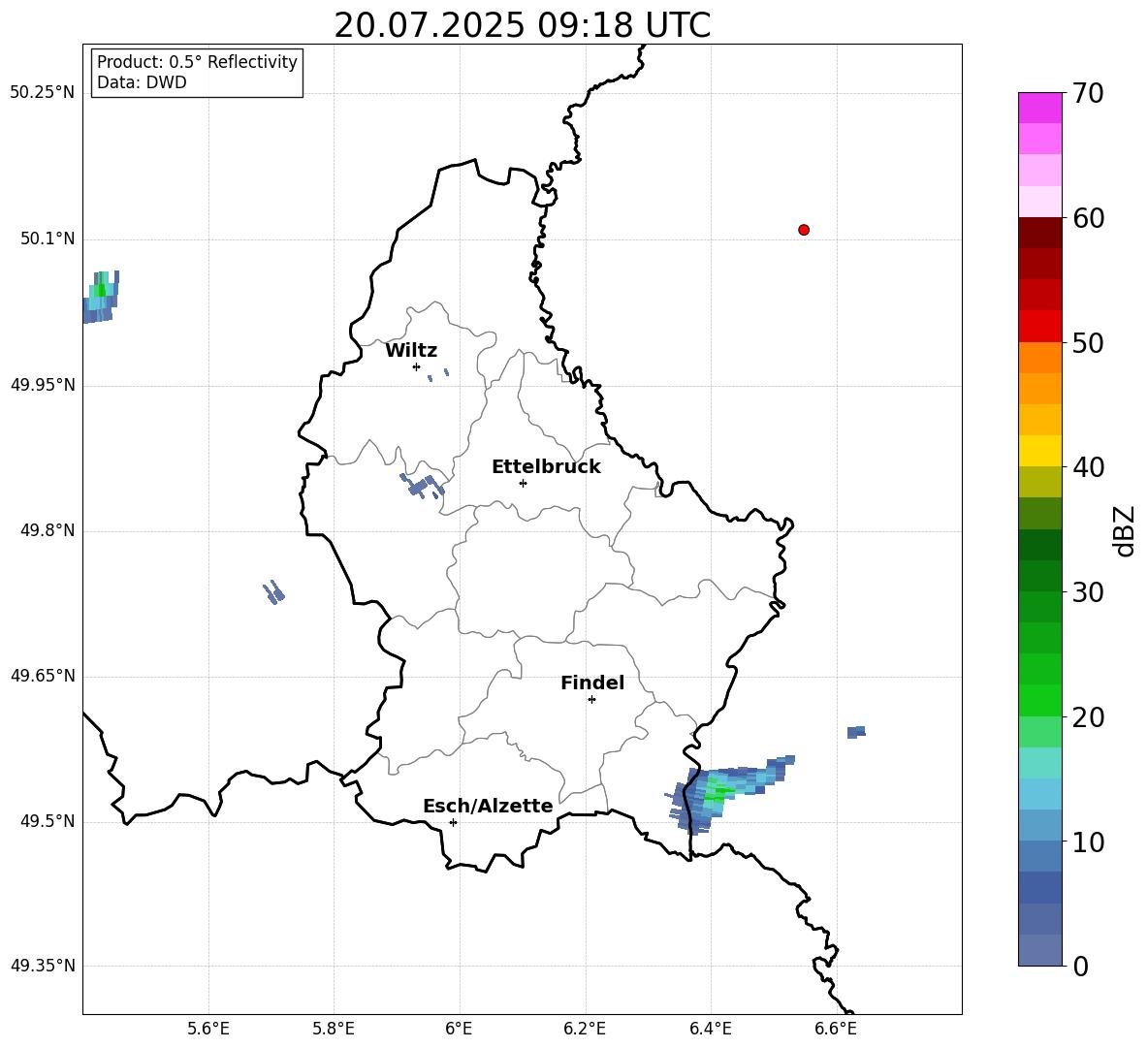1148x1048 pixels.
Task: Click the bright green colorbar swatch near 20
Action: [1039, 700]
